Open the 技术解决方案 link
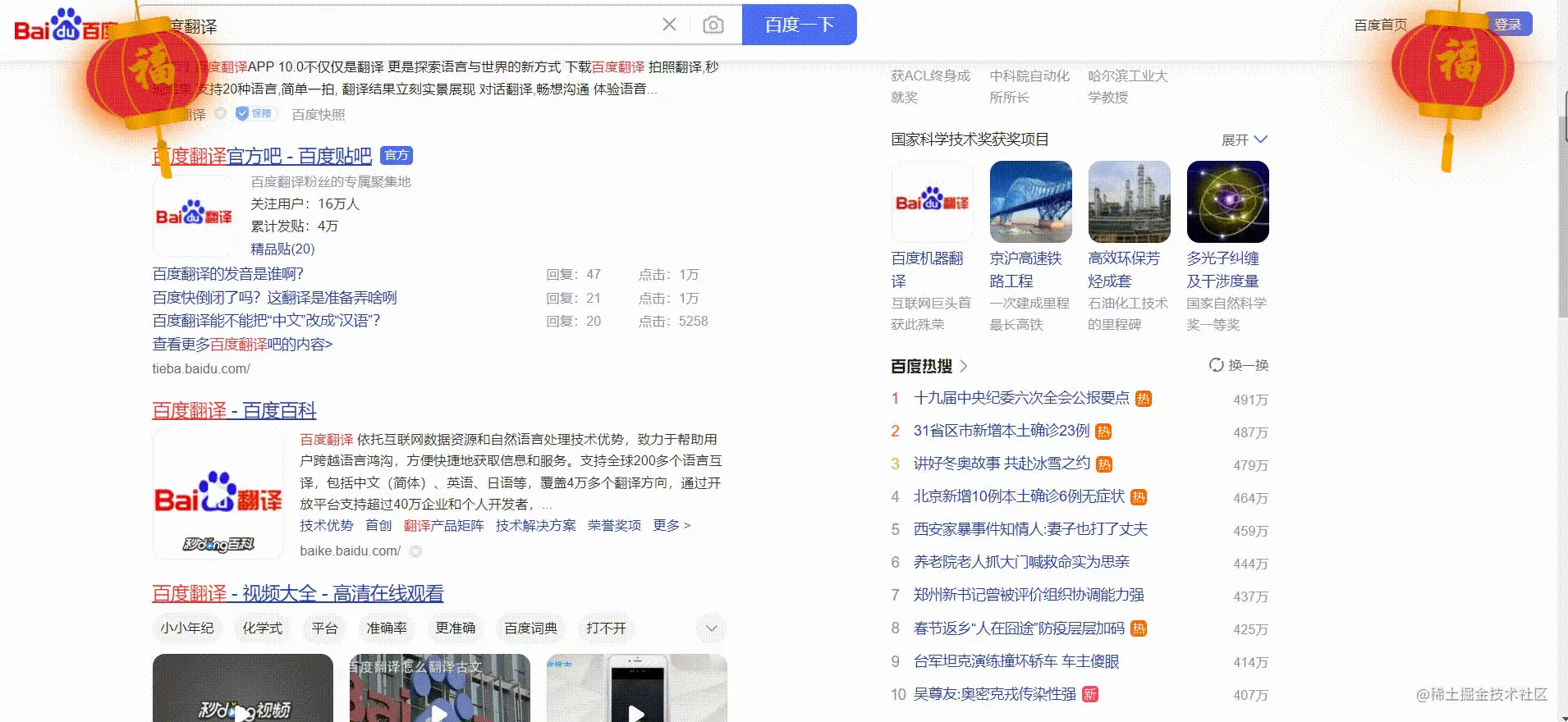Screen dimensions: 1568x722 [x=535, y=525]
